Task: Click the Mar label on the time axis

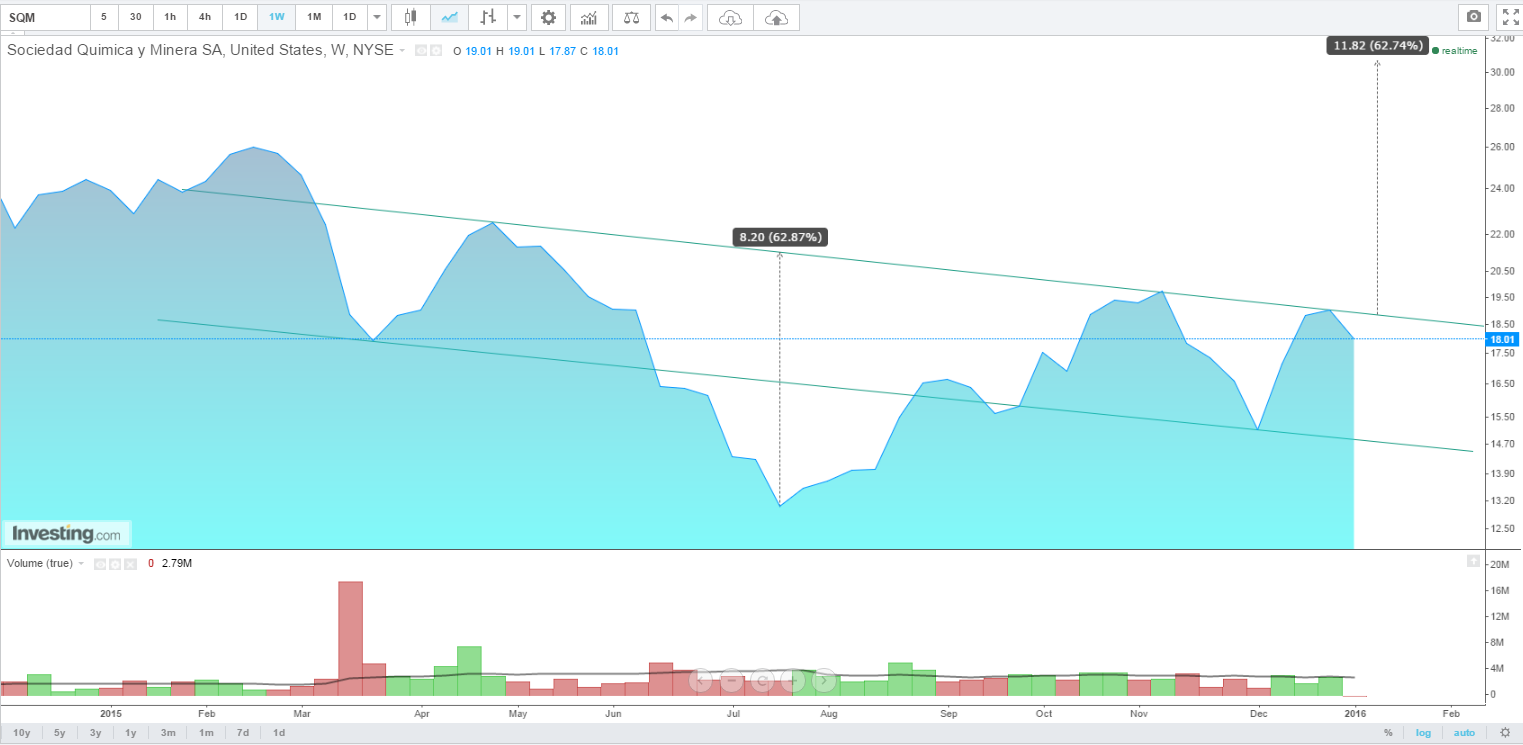Action: click(x=303, y=713)
